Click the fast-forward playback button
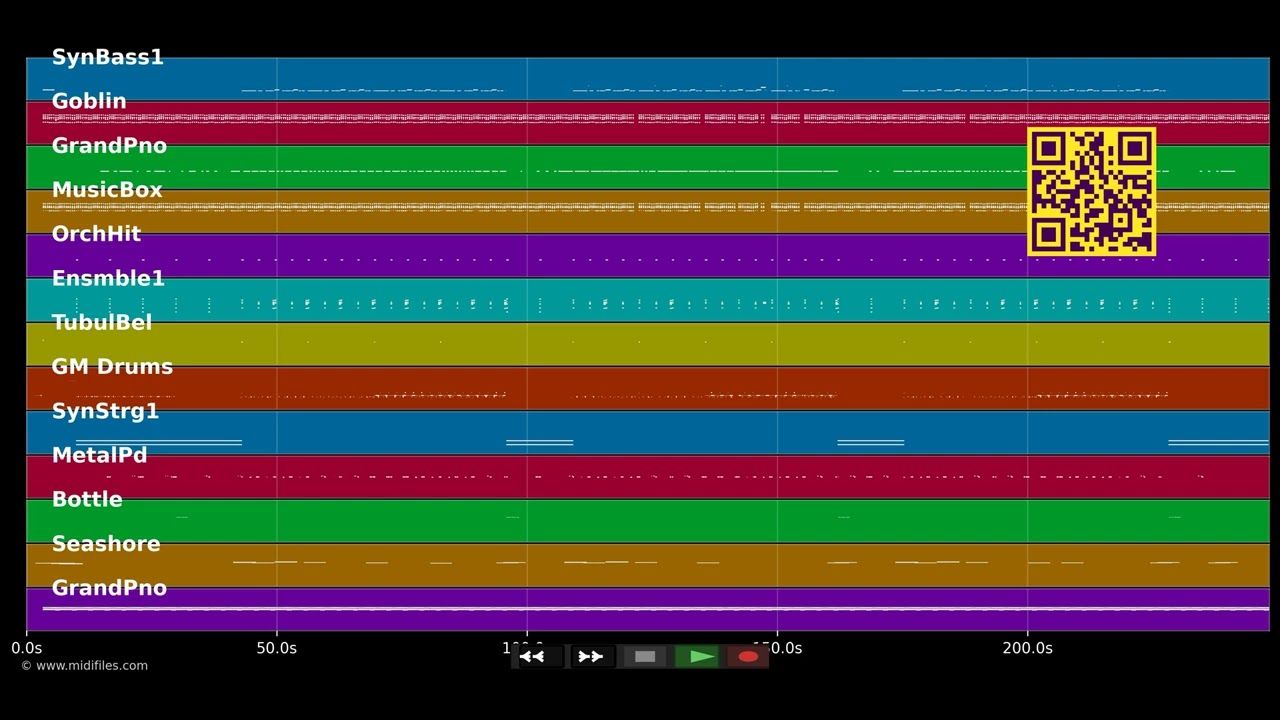This screenshot has width=1280, height=720. tap(591, 657)
